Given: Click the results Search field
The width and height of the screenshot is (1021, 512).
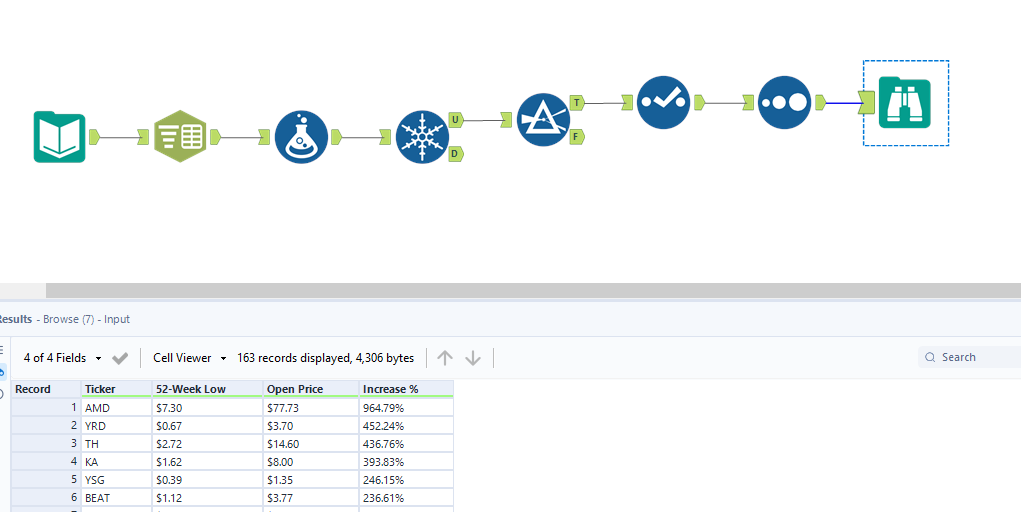Looking at the screenshot, I should [975, 357].
